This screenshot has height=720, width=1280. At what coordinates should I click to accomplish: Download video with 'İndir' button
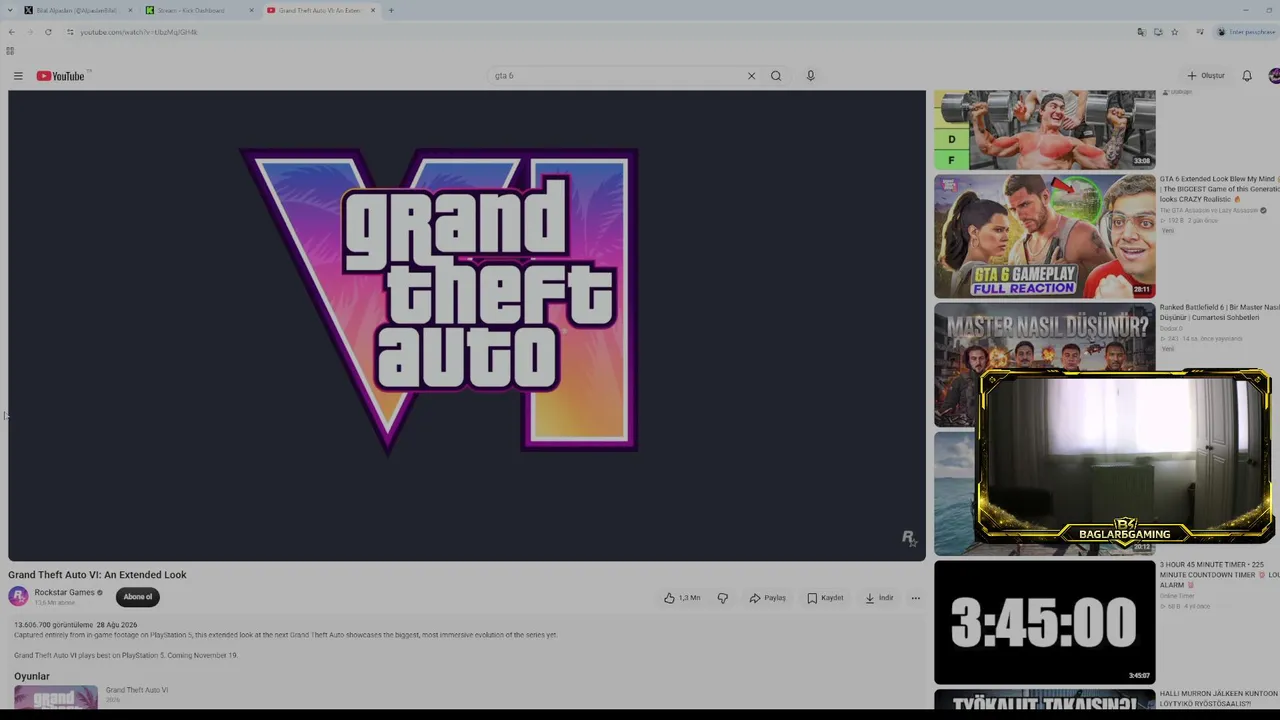pyautogui.click(x=880, y=598)
